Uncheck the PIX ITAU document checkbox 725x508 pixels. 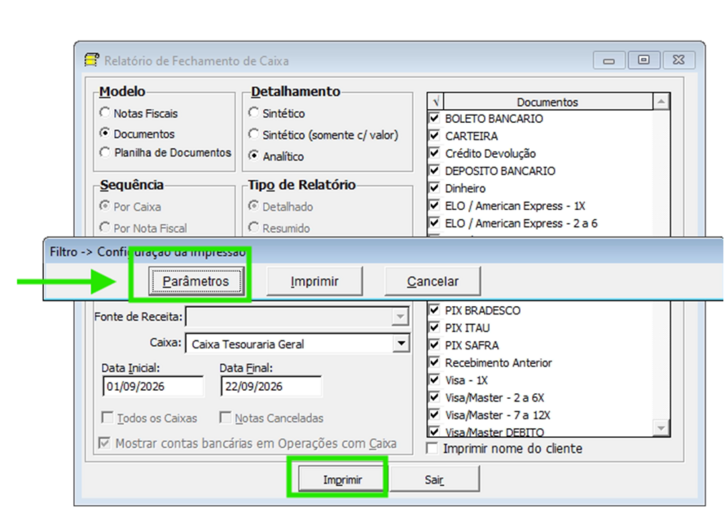[x=434, y=327]
